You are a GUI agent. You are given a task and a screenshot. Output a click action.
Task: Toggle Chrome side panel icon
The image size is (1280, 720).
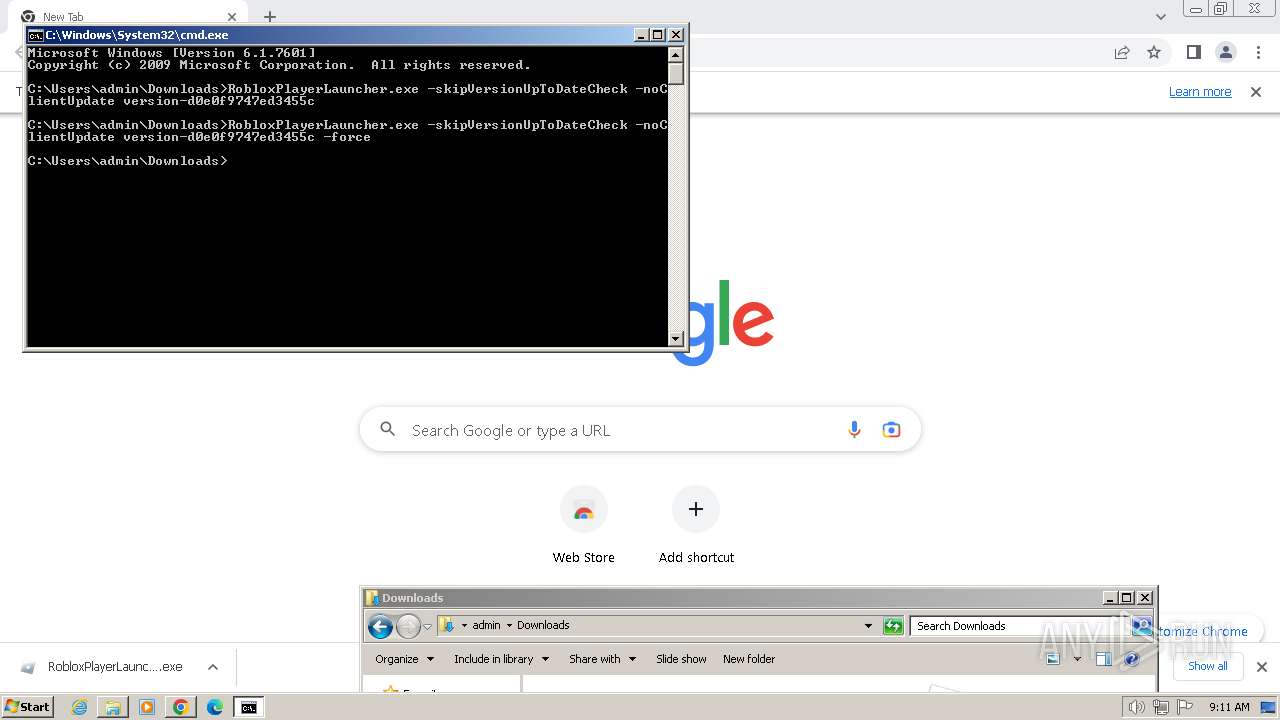1193,52
